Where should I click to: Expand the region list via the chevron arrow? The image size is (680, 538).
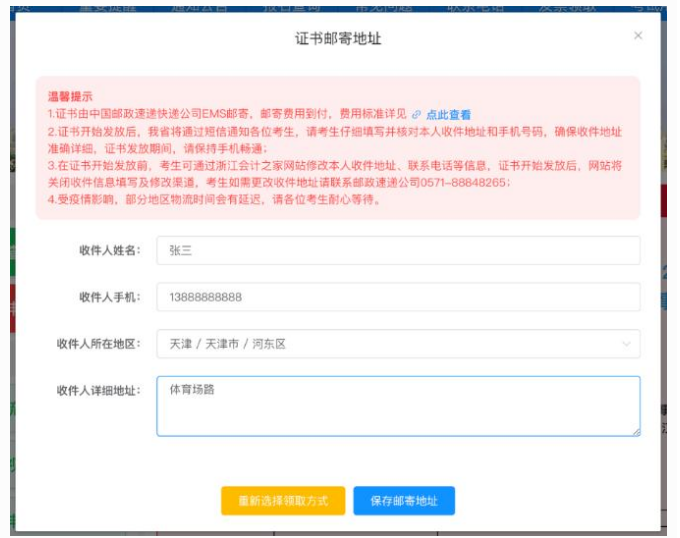click(626, 344)
